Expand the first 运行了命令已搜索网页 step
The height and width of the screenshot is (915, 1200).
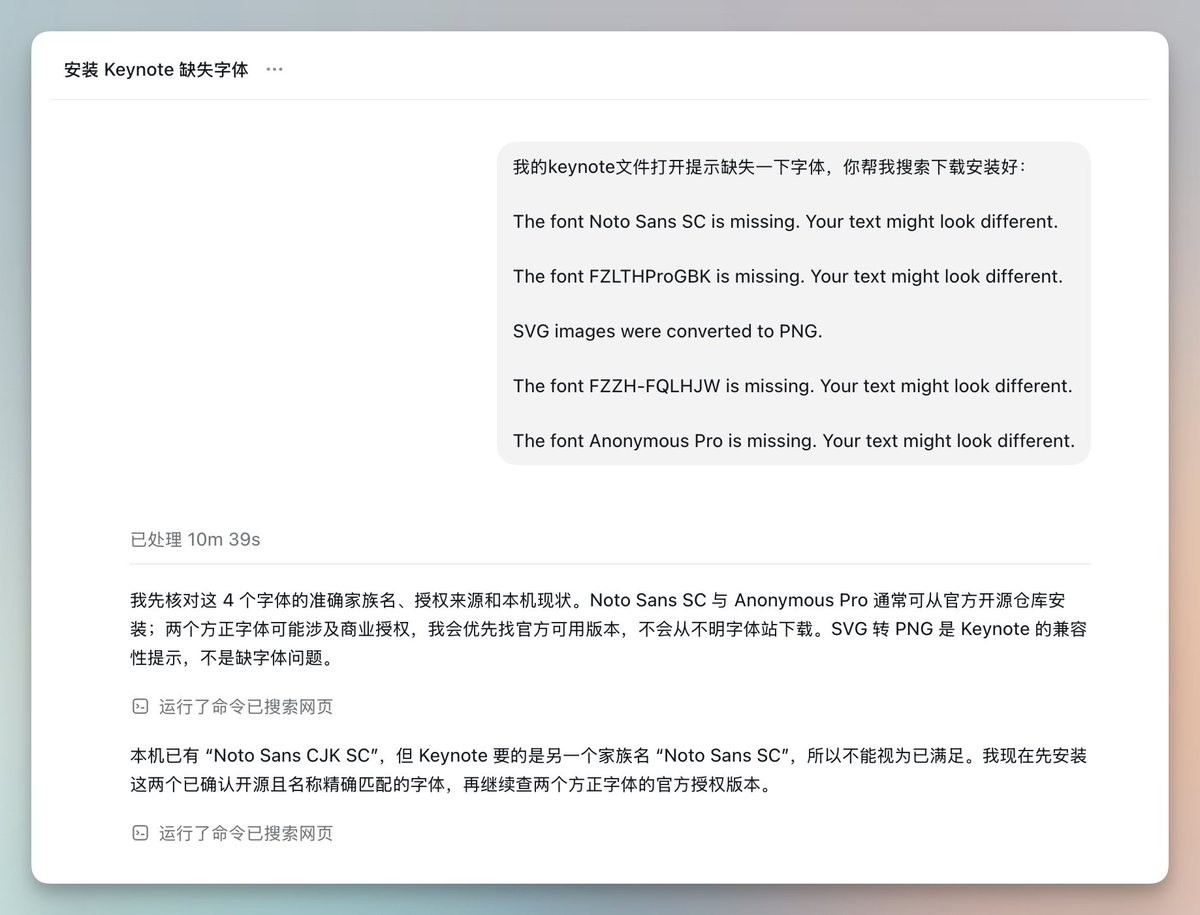(x=232, y=706)
